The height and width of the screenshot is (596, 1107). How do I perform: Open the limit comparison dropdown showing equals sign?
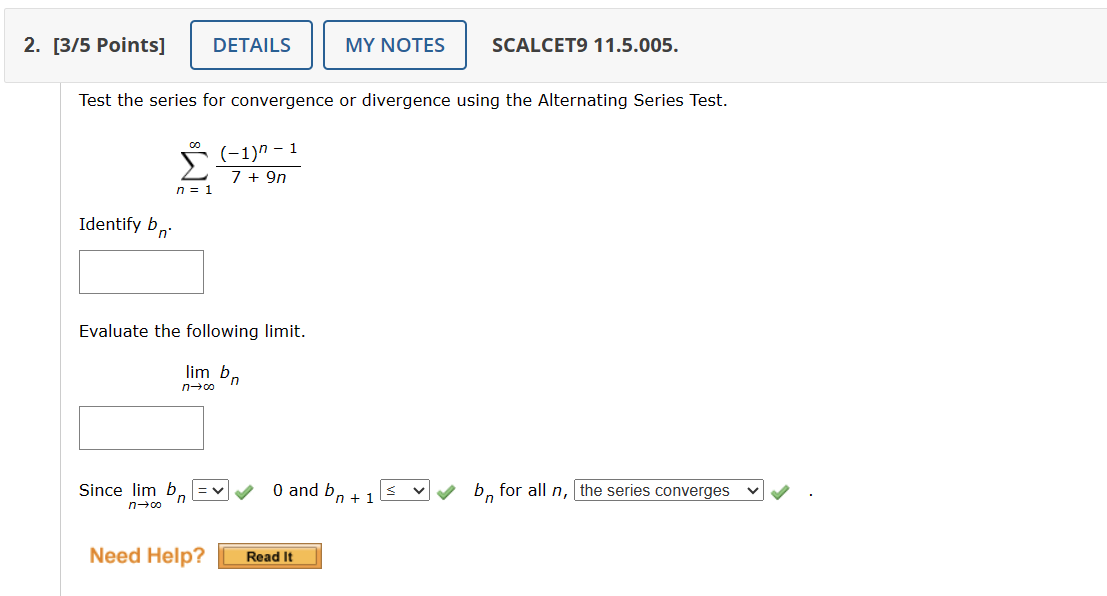[211, 490]
